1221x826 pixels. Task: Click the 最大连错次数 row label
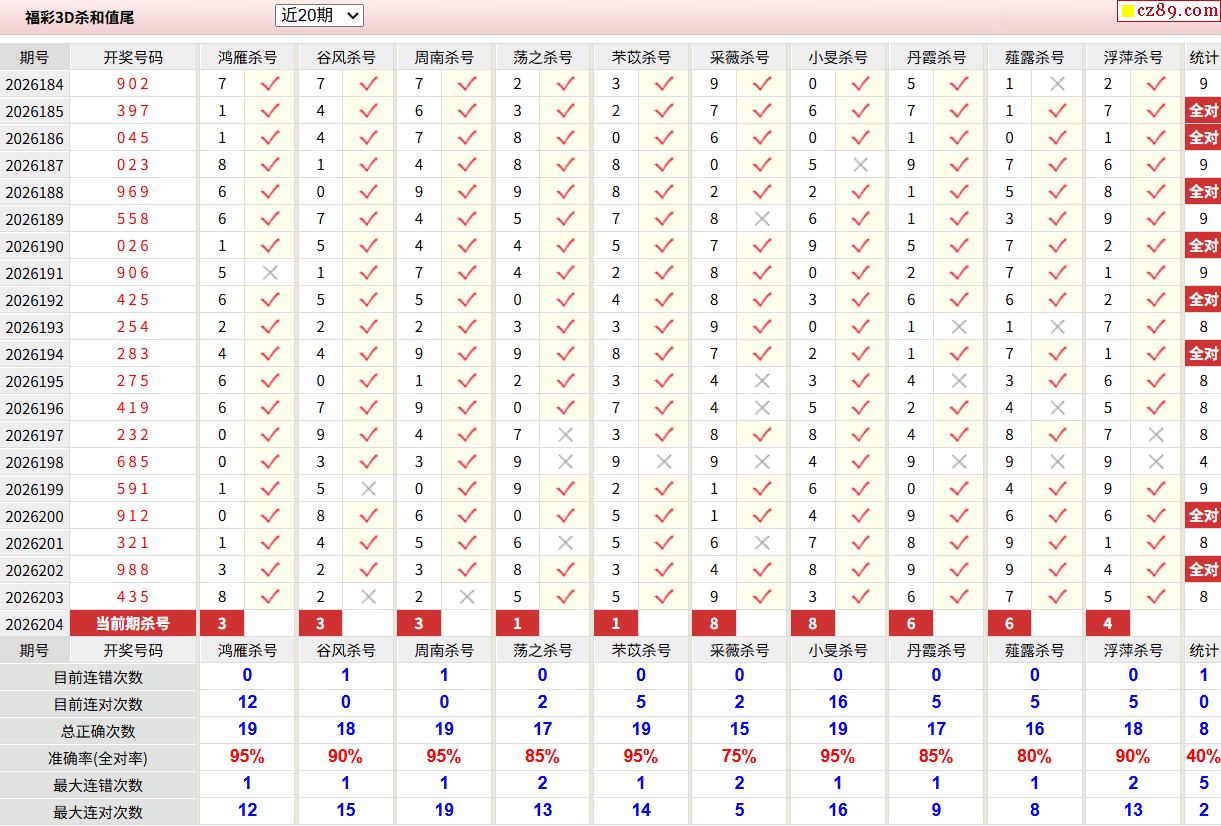coord(98,785)
